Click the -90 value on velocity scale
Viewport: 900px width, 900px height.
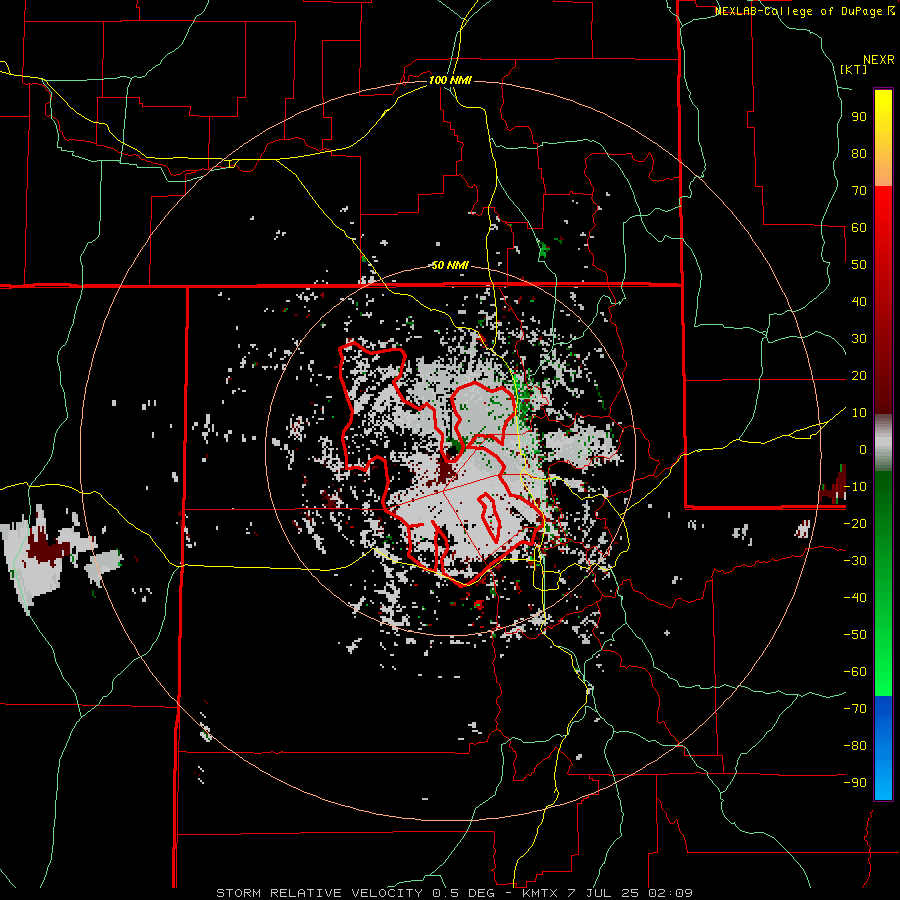click(855, 782)
